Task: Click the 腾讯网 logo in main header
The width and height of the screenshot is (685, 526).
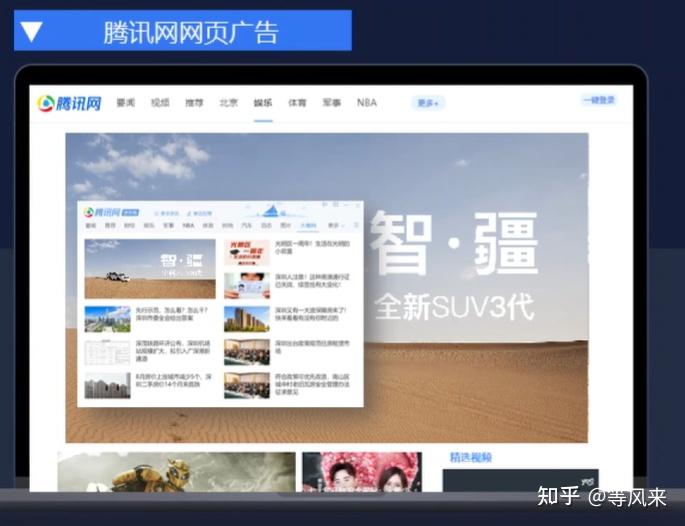Action: pos(69,104)
